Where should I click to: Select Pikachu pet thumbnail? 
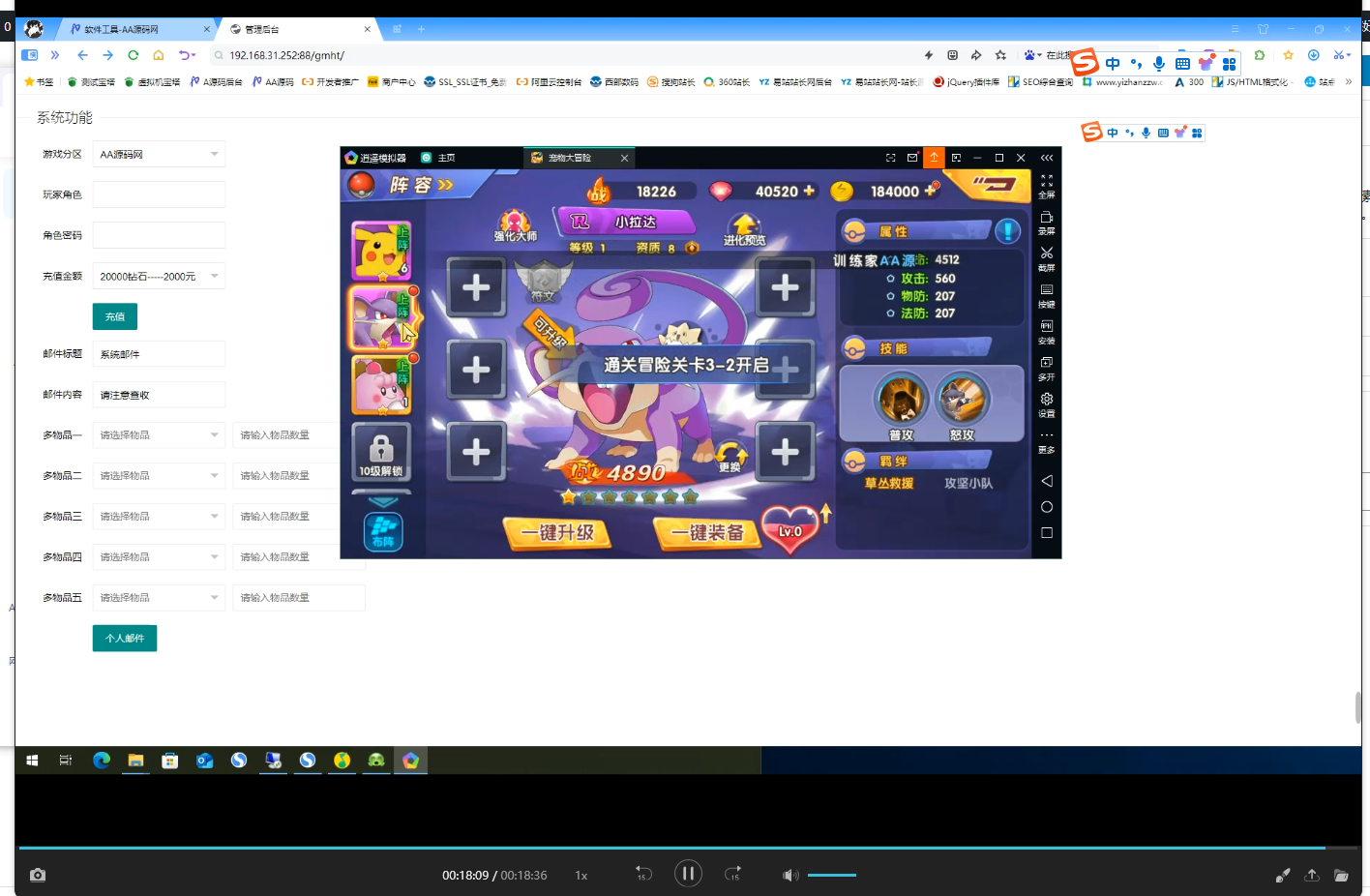[381, 251]
